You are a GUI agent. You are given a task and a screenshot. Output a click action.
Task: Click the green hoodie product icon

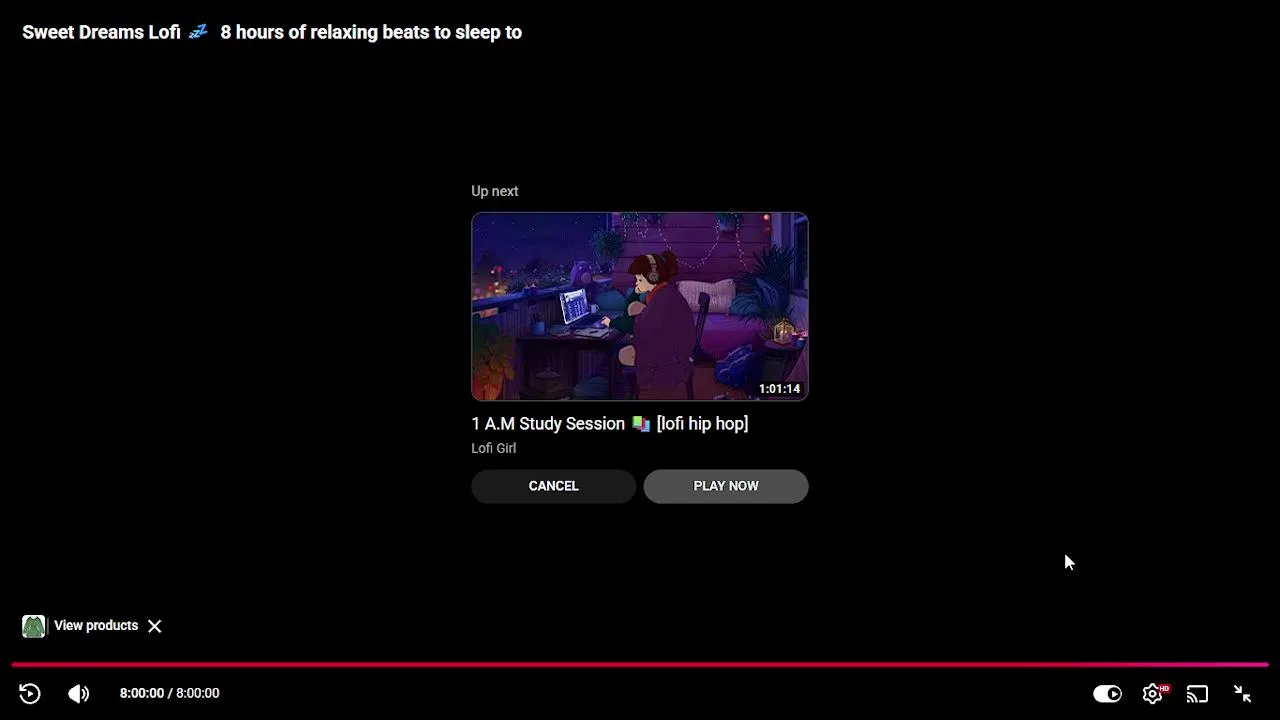coord(34,626)
